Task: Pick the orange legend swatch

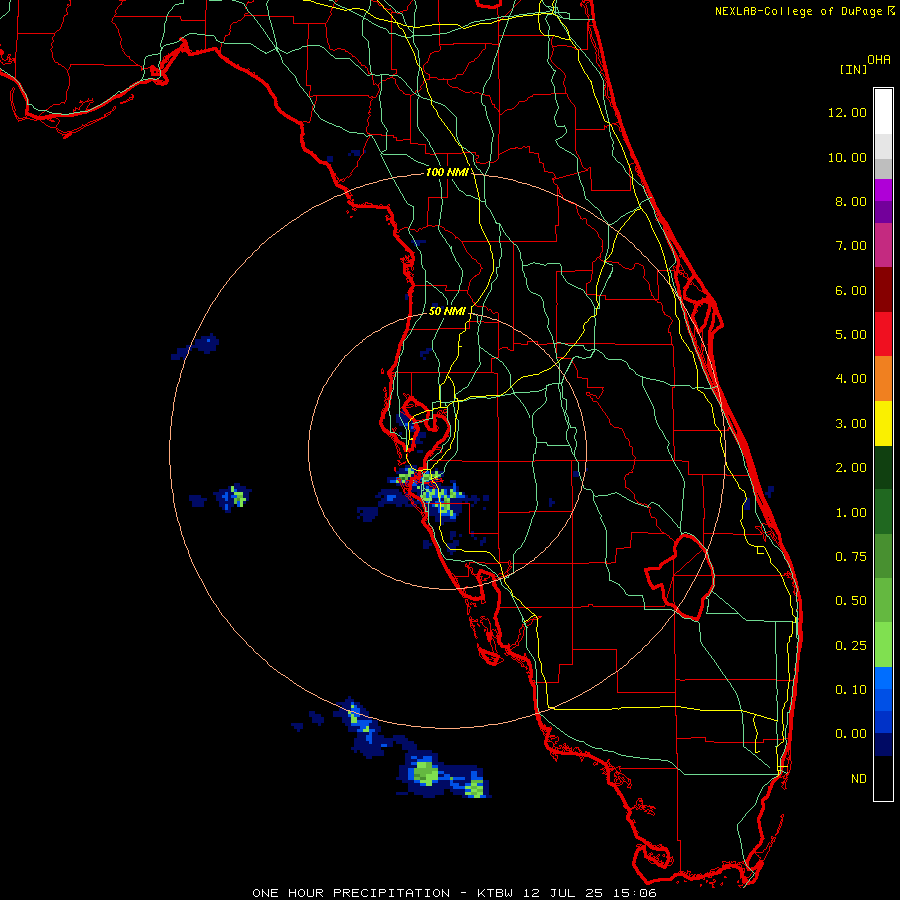Action: 883,379
